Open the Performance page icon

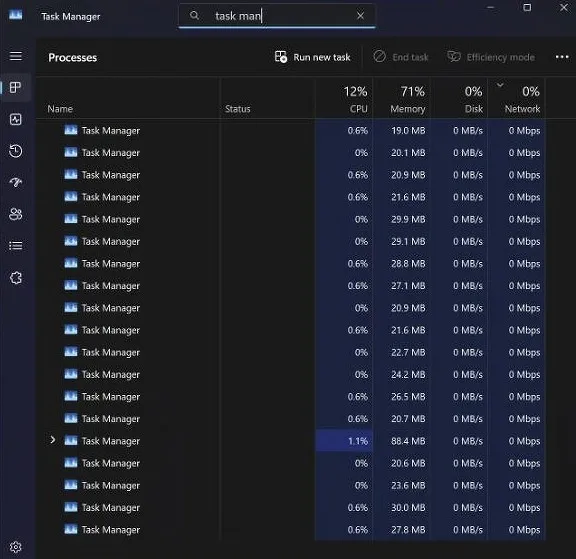(15, 119)
